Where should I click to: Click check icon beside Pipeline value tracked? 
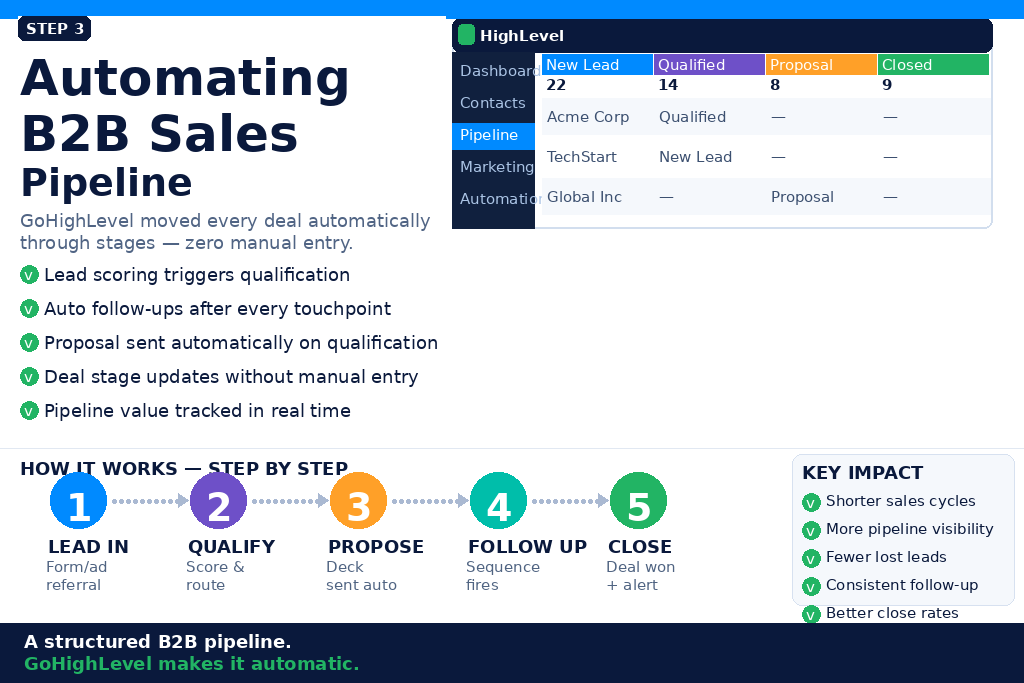(29, 411)
